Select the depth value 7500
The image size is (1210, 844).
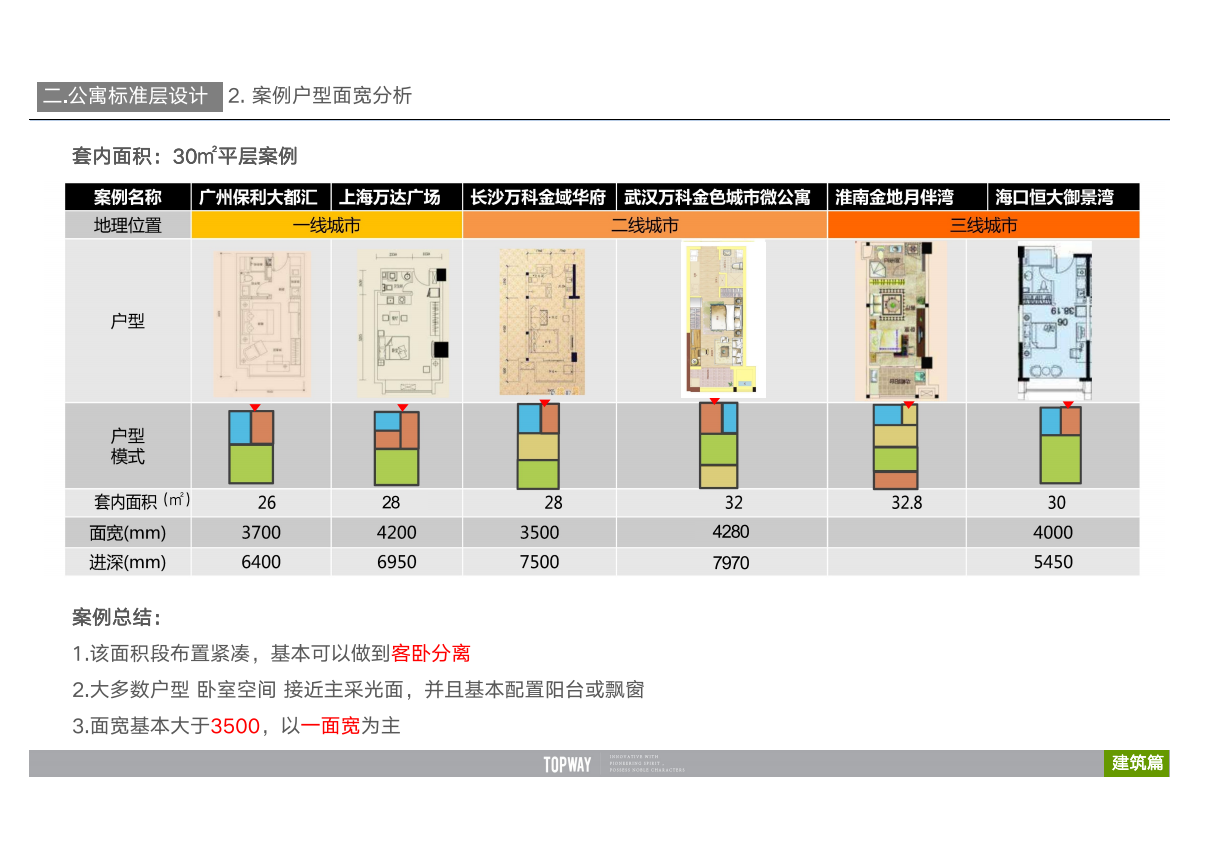(540, 562)
